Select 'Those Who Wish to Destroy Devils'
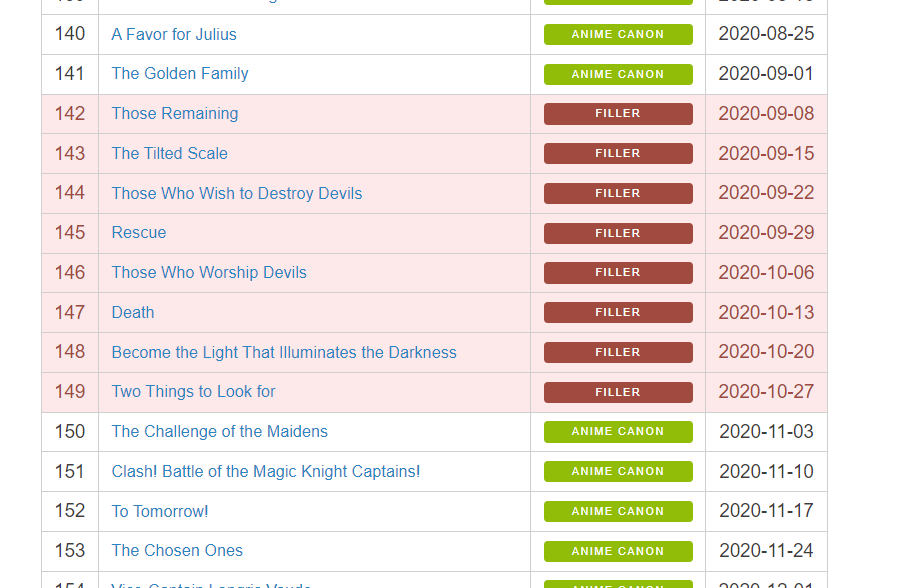The image size is (910, 588). 237,193
